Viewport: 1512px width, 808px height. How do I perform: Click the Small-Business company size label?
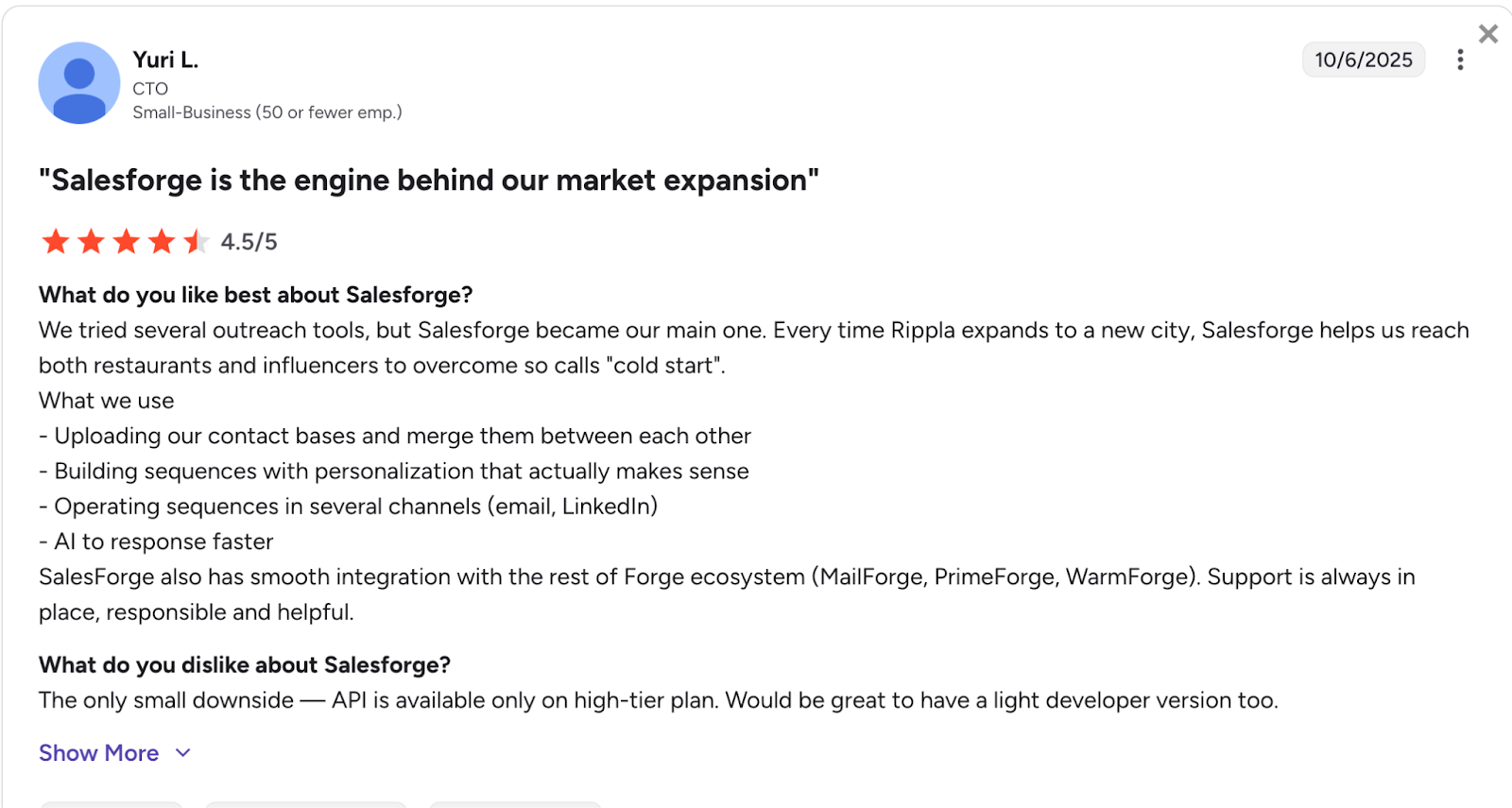pos(267,112)
